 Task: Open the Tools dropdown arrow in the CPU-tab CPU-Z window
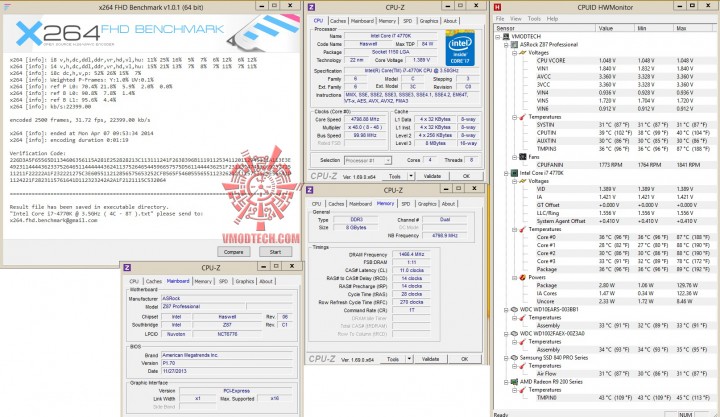coord(411,176)
